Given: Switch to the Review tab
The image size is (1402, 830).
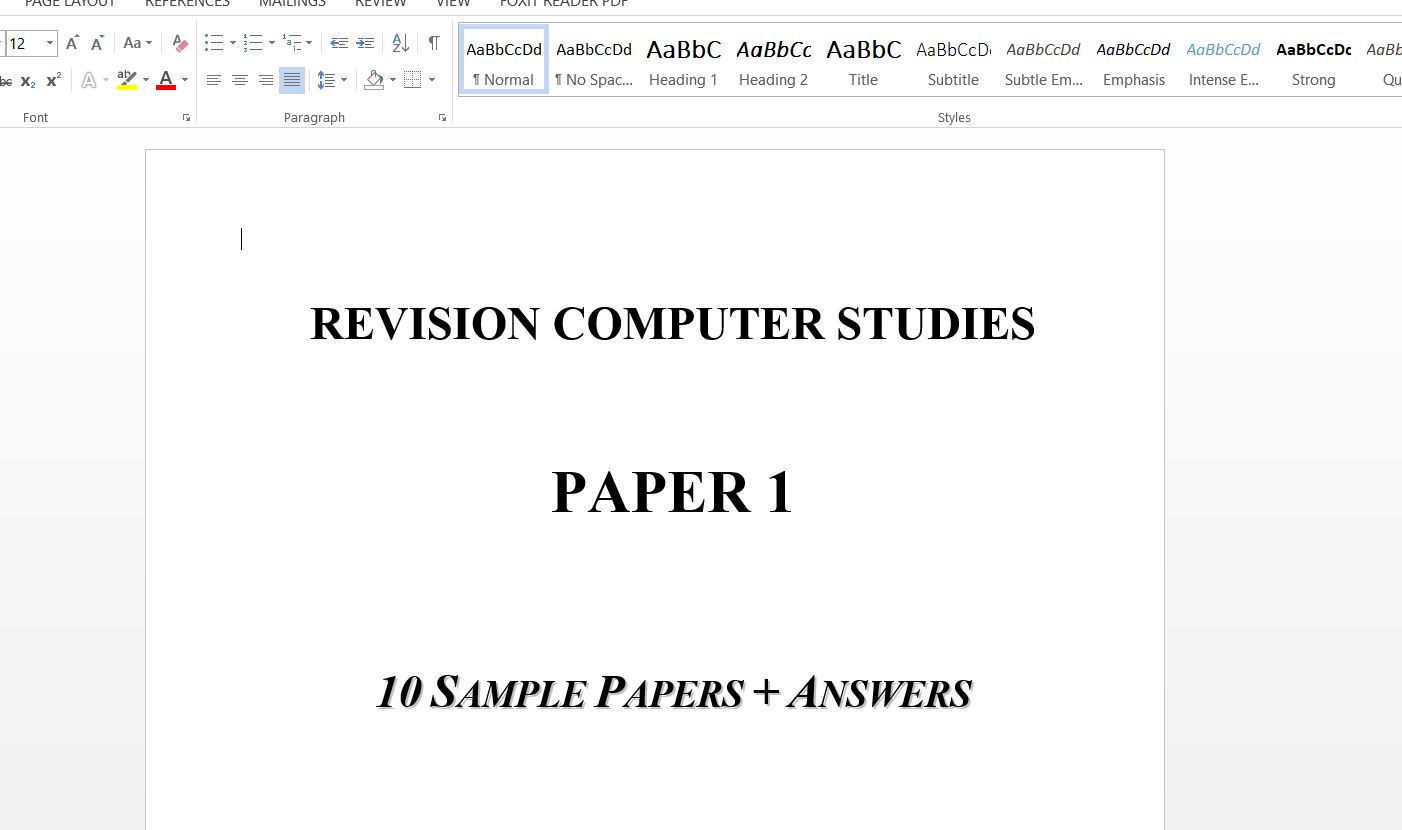Looking at the screenshot, I should click(x=380, y=5).
